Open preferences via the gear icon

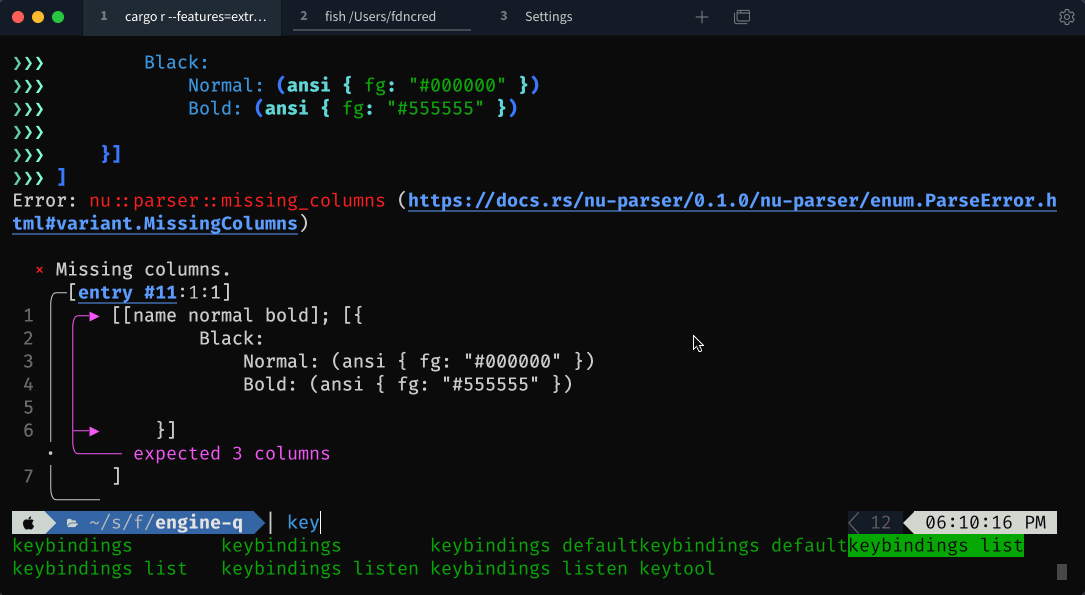pyautogui.click(x=1065, y=17)
